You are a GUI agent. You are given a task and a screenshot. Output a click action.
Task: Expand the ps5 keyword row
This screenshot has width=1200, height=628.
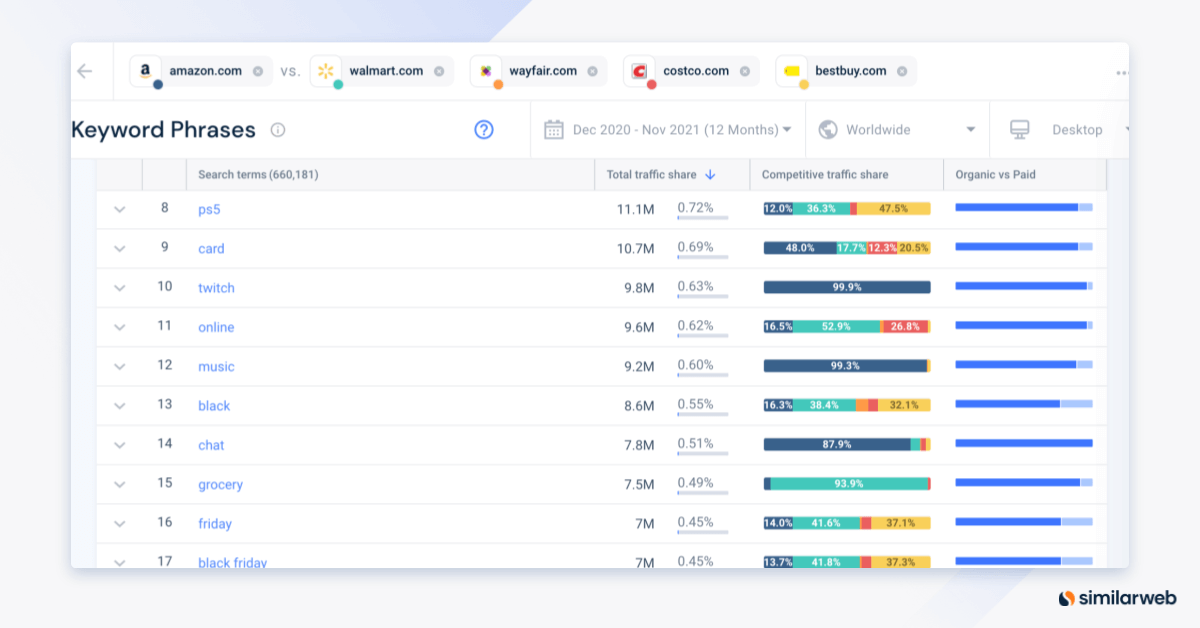pyautogui.click(x=119, y=209)
